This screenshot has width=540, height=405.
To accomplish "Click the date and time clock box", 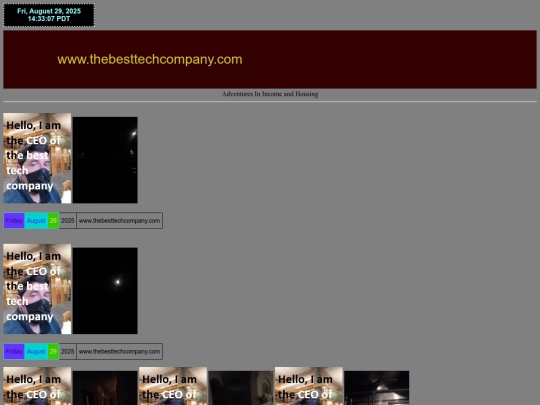I will click(49, 15).
